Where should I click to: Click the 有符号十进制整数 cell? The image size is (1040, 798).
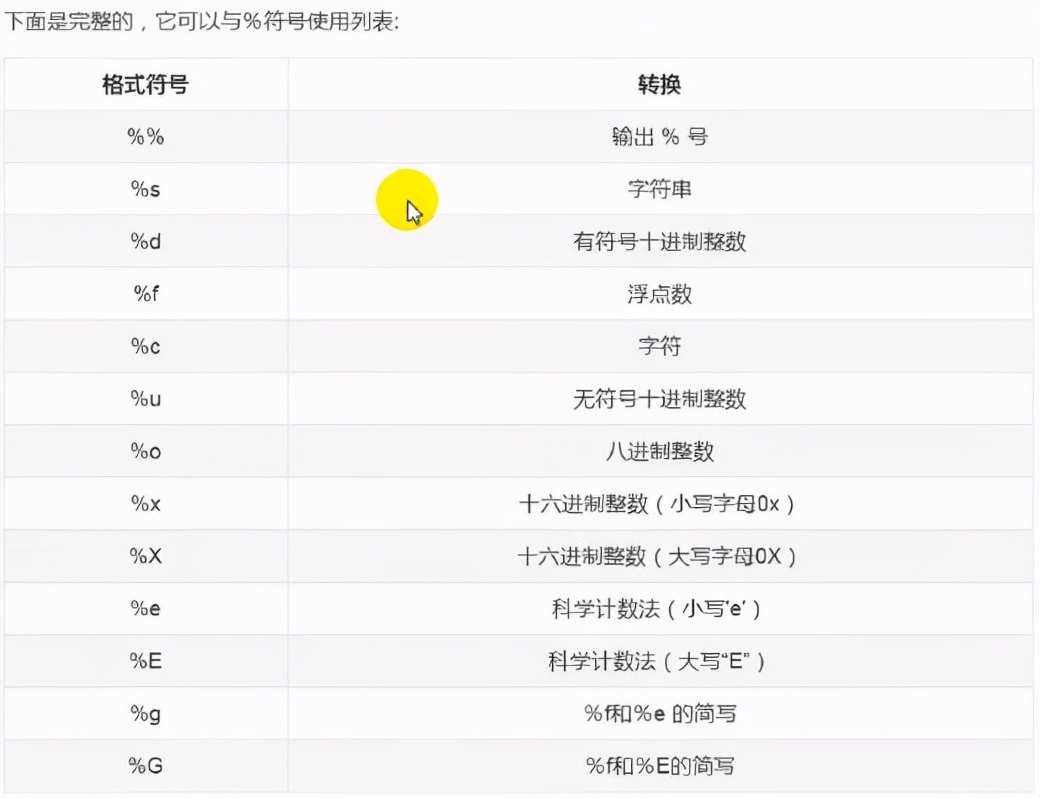coord(659,242)
